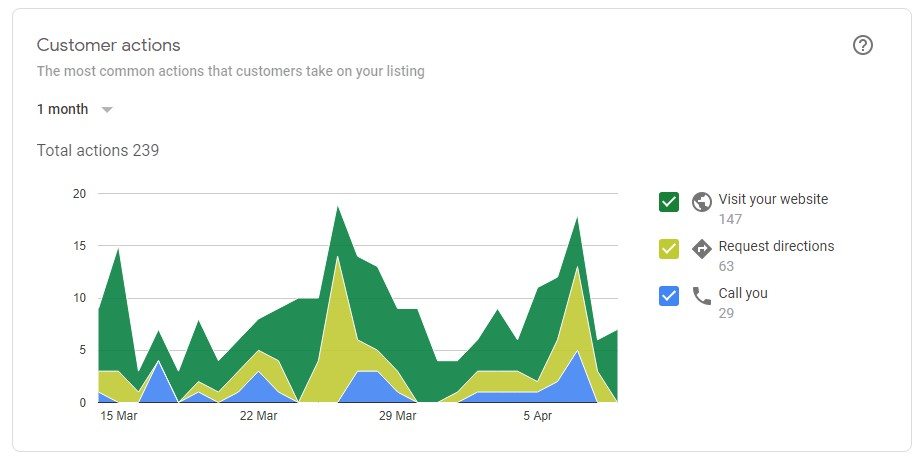
Task: Open the 1 month period dropdown
Action: 63,109
